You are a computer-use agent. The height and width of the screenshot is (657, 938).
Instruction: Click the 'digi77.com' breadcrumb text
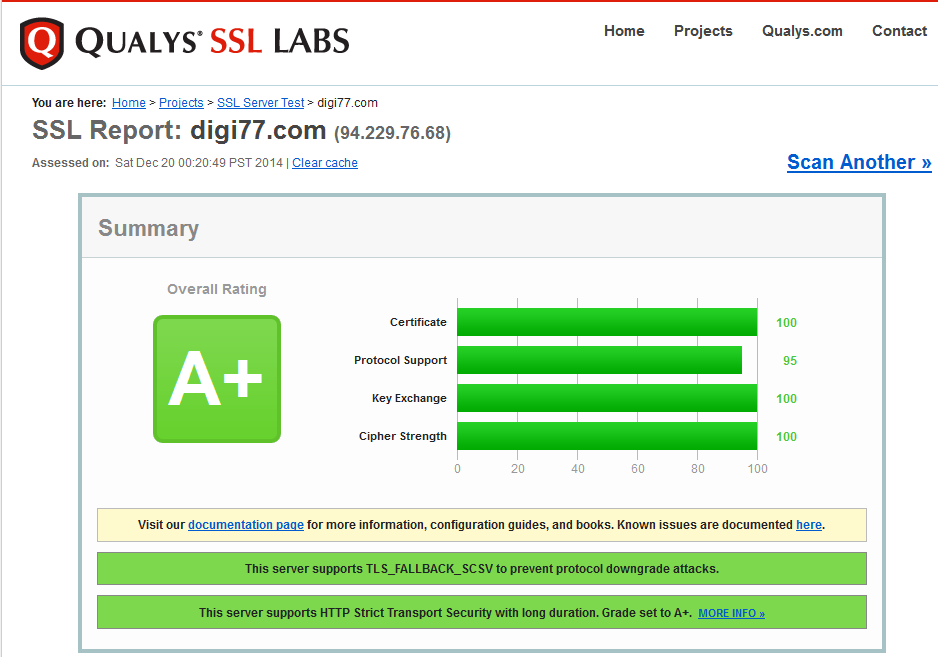[x=348, y=103]
